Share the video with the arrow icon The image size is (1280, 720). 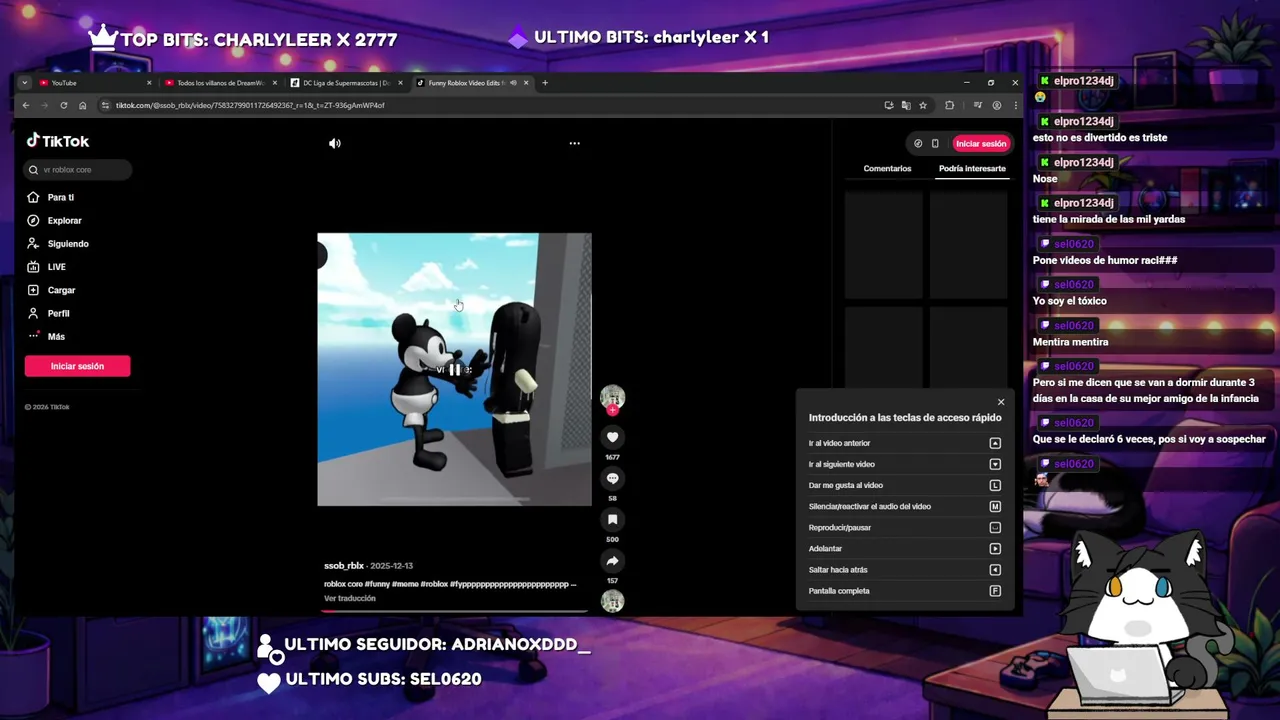point(612,560)
